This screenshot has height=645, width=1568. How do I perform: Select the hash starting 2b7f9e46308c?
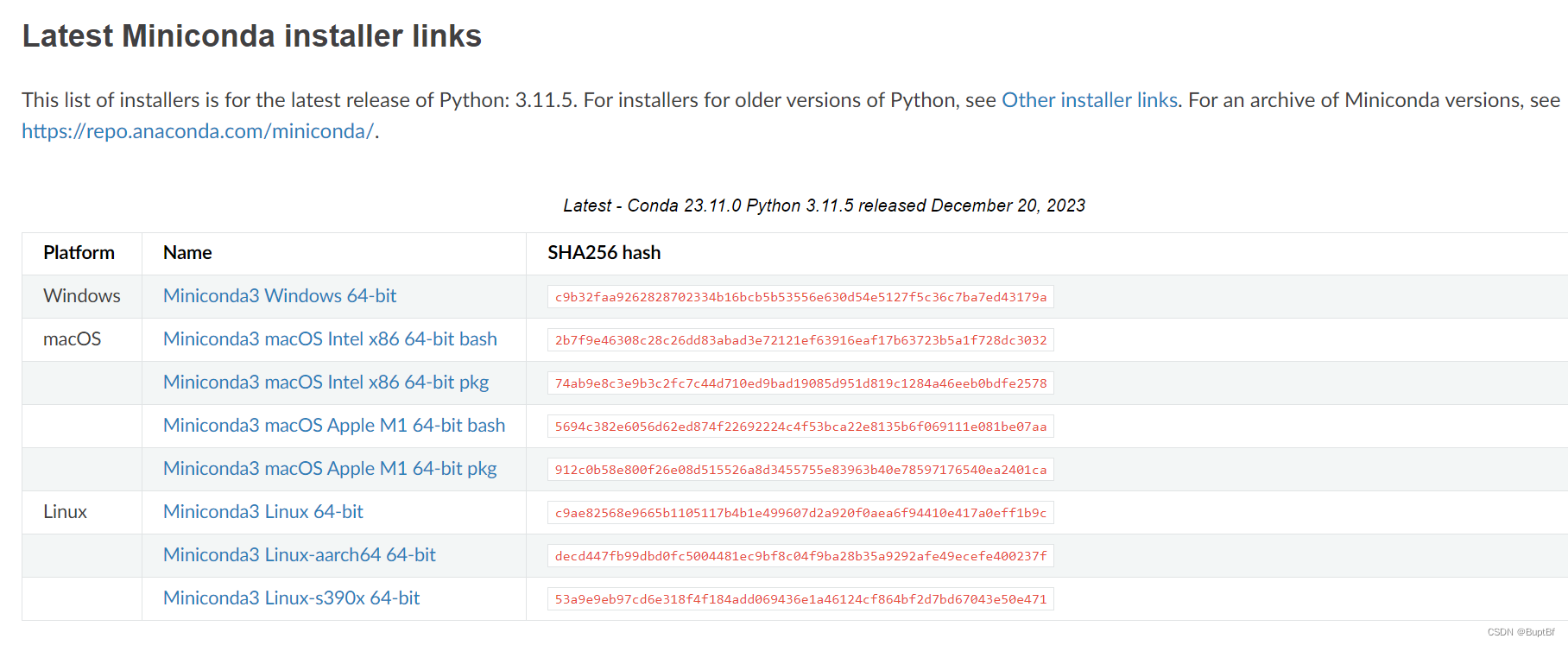tap(800, 340)
